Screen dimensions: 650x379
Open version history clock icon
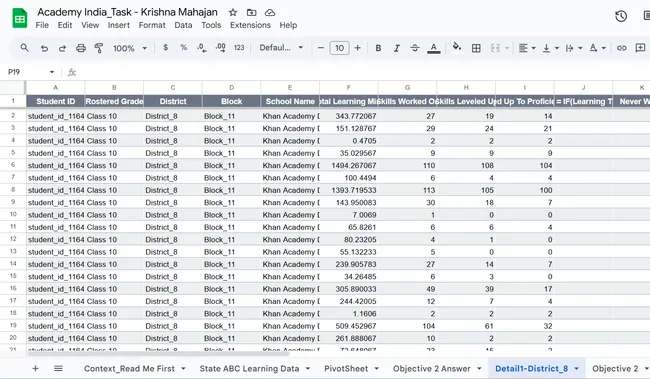621,17
